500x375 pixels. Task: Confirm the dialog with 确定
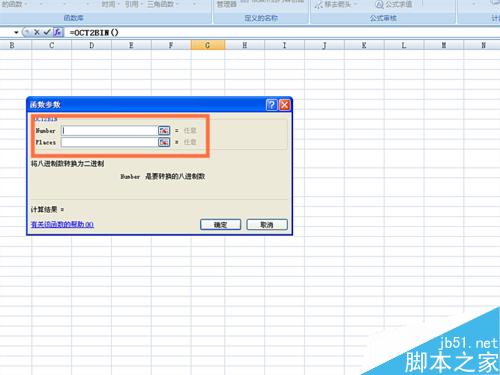pyautogui.click(x=220, y=225)
